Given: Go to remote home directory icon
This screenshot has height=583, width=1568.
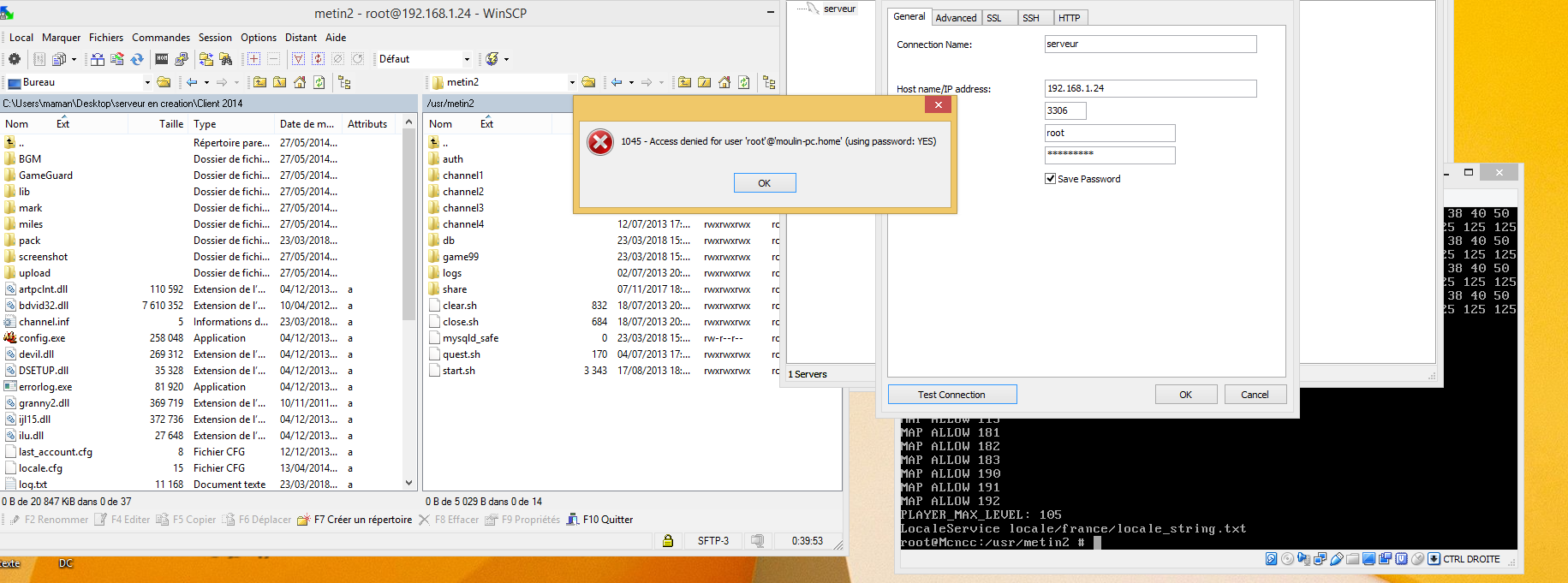Looking at the screenshot, I should (724, 82).
